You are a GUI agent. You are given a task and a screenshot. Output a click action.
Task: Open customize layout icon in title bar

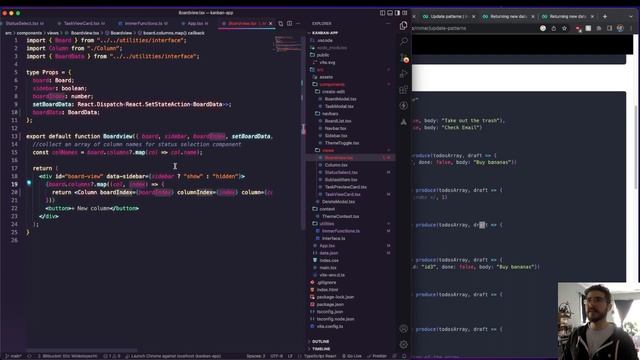click(404, 13)
